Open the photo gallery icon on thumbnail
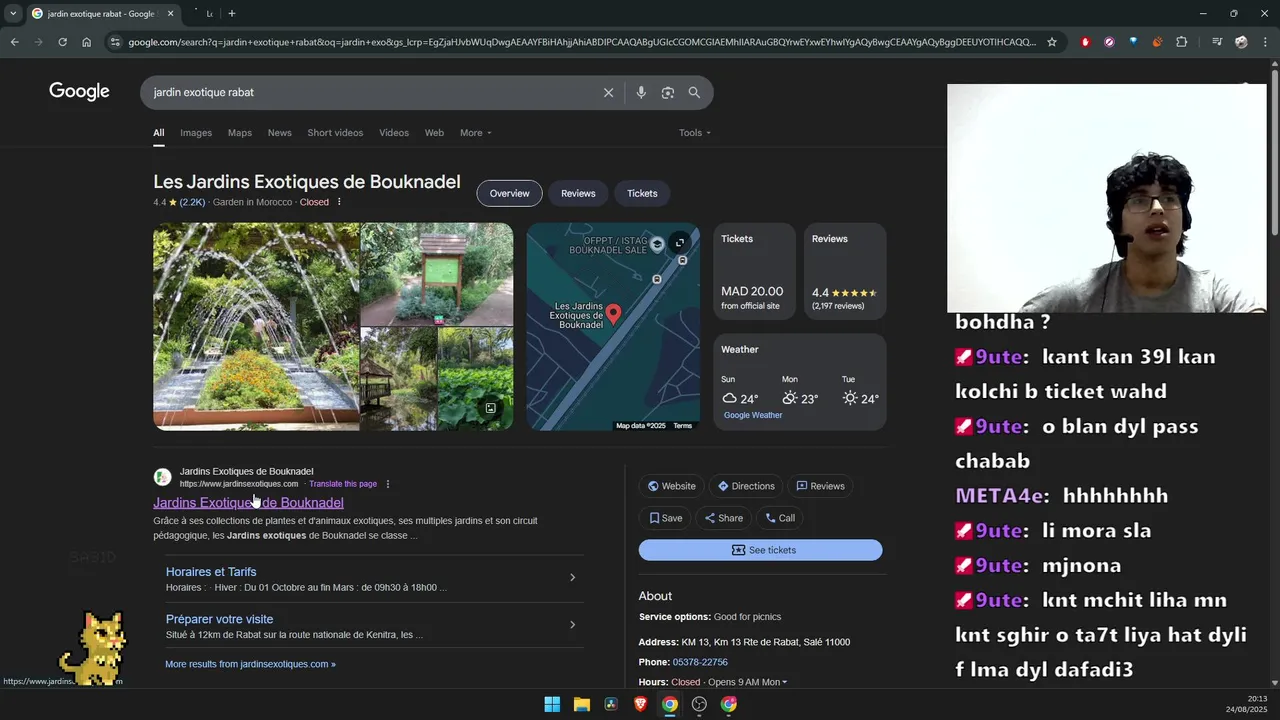The width and height of the screenshot is (1280, 720). pos(490,408)
